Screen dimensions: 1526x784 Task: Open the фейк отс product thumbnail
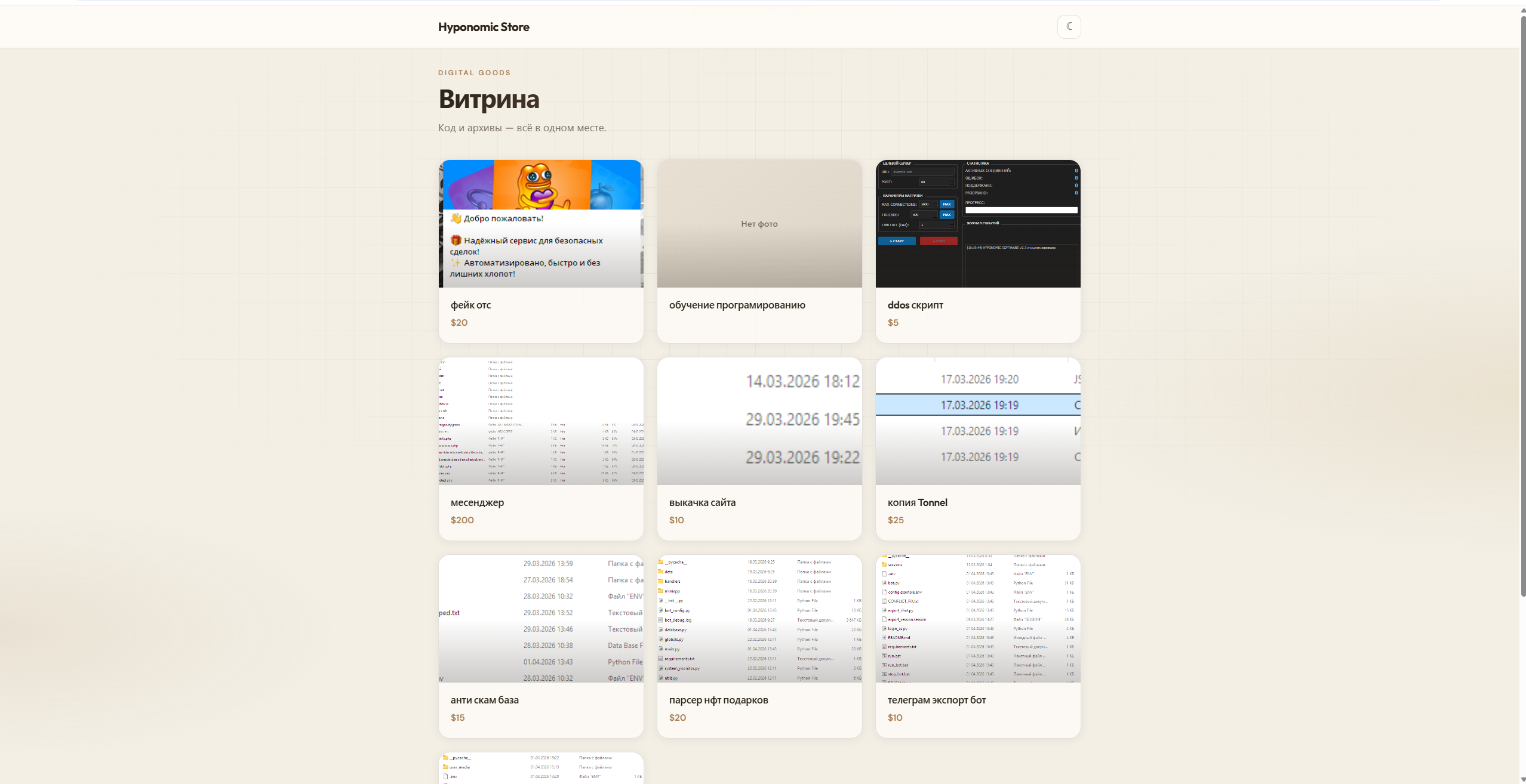541,224
